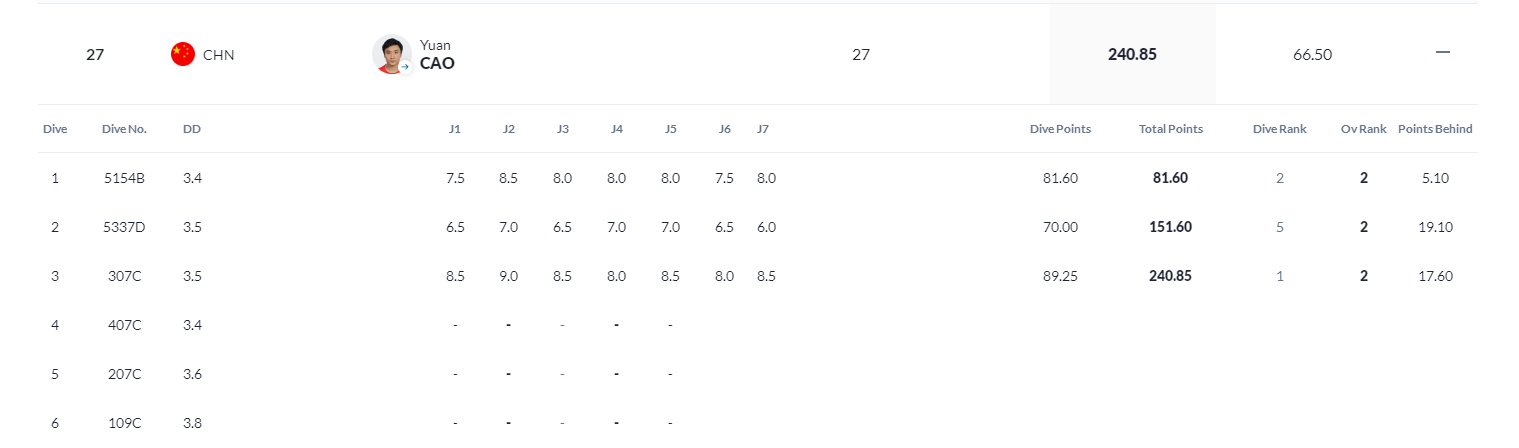This screenshot has width=1519, height=448.
Task: Select dive code 109C in row six
Action: [125, 423]
